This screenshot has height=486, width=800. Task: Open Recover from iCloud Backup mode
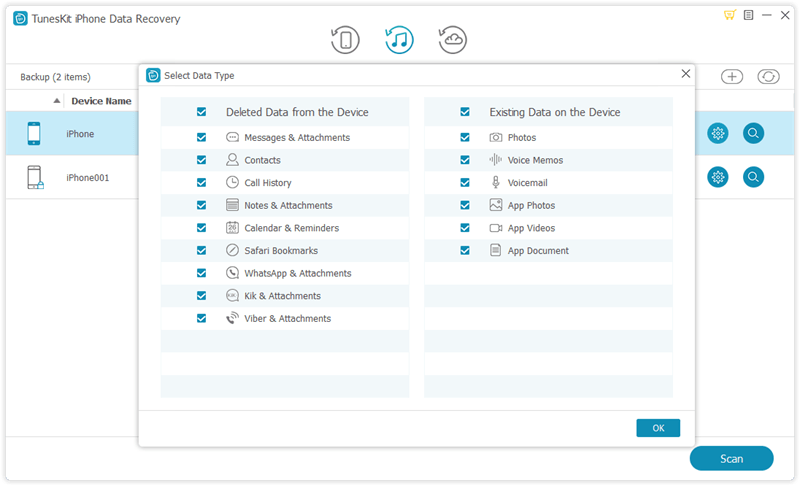pyautogui.click(x=453, y=40)
